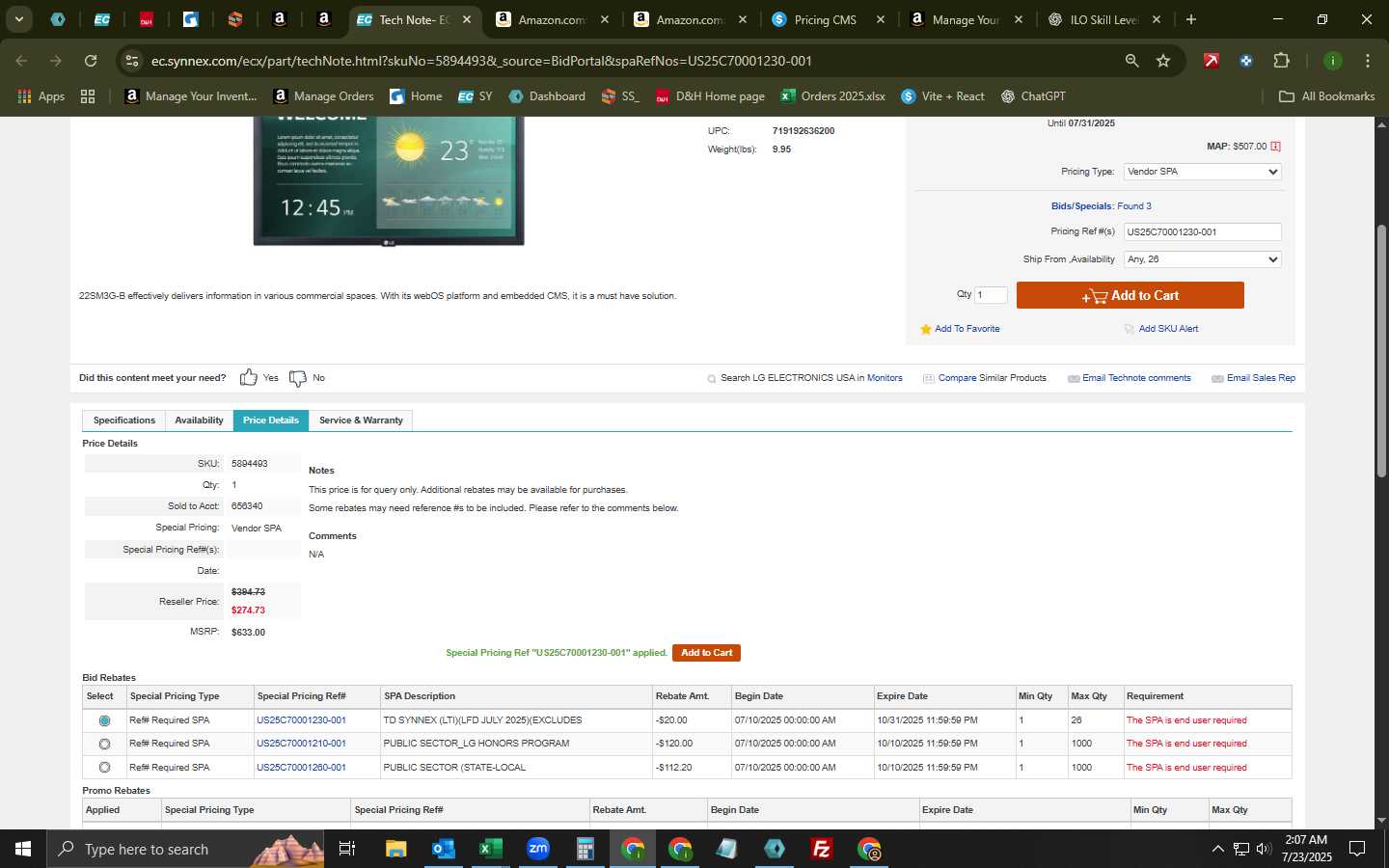The image size is (1389, 868).
Task: Click the green profile avatar icon
Action: click(1332, 61)
